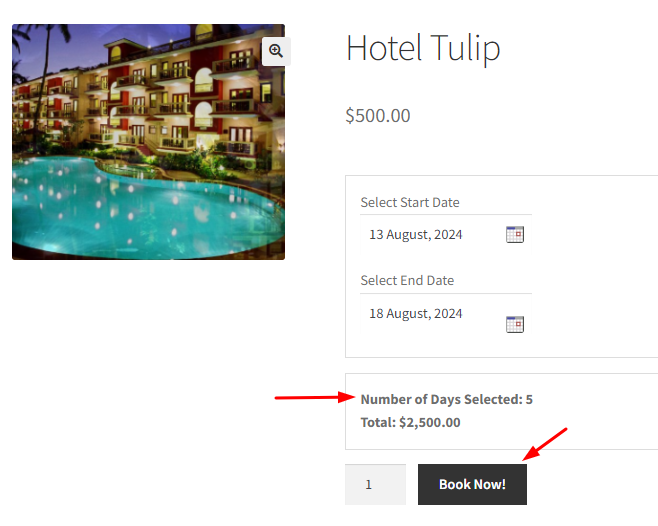Click the red arrow pointing at Book Now
The width and height of the screenshot is (658, 526).
pyautogui.click(x=545, y=444)
